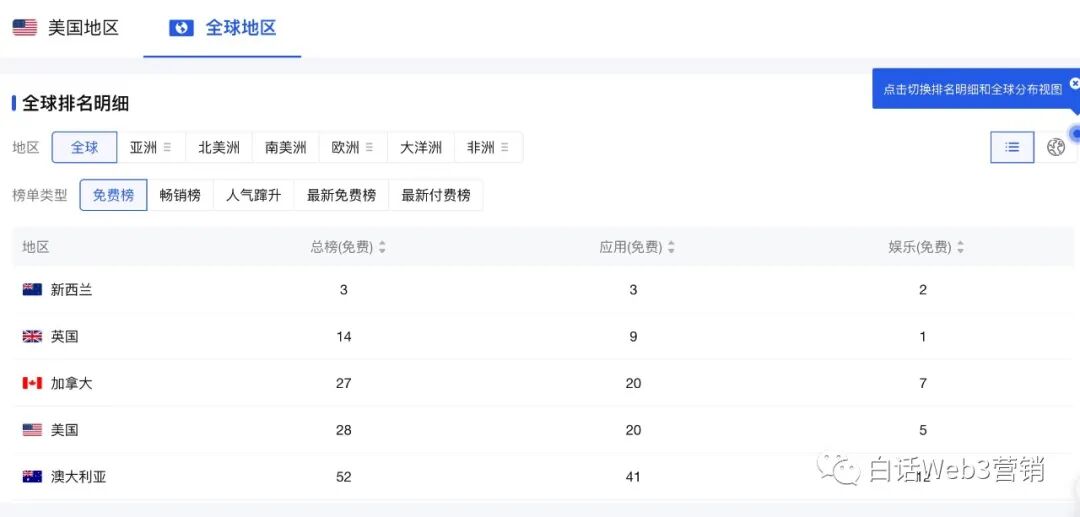Screen dimensions: 1080x517
Task: Click the USA flag in table row
Action: pos(32,430)
